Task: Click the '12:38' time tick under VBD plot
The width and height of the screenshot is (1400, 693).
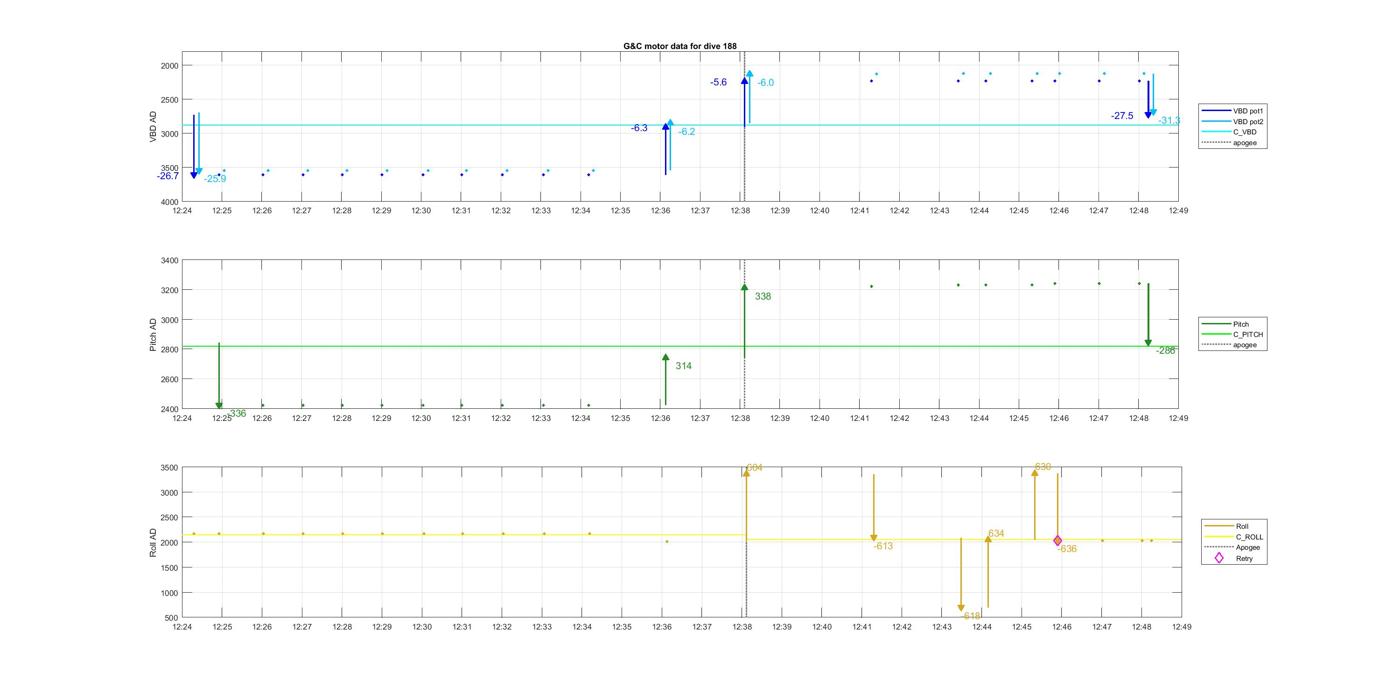Action: [x=740, y=211]
